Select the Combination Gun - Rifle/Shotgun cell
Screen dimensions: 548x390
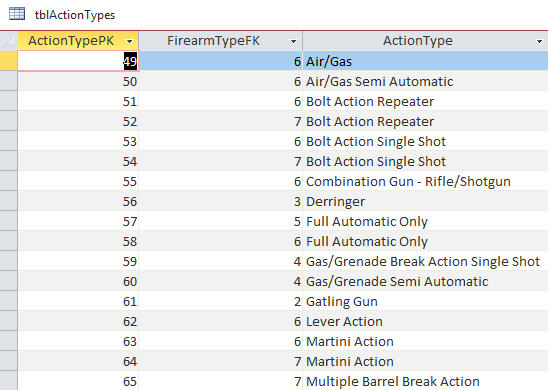(425, 181)
